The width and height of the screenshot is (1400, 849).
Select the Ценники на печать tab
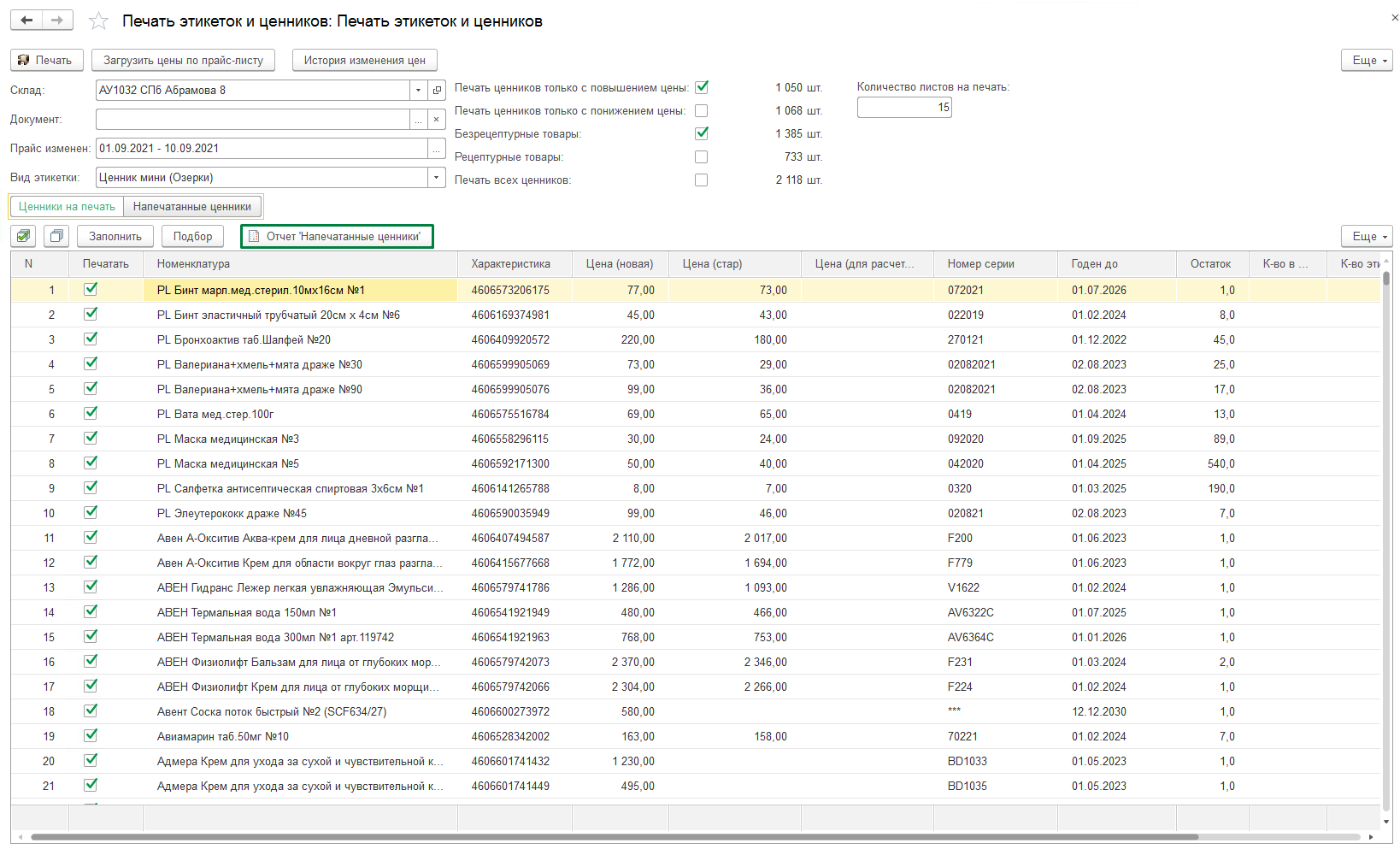click(x=67, y=207)
